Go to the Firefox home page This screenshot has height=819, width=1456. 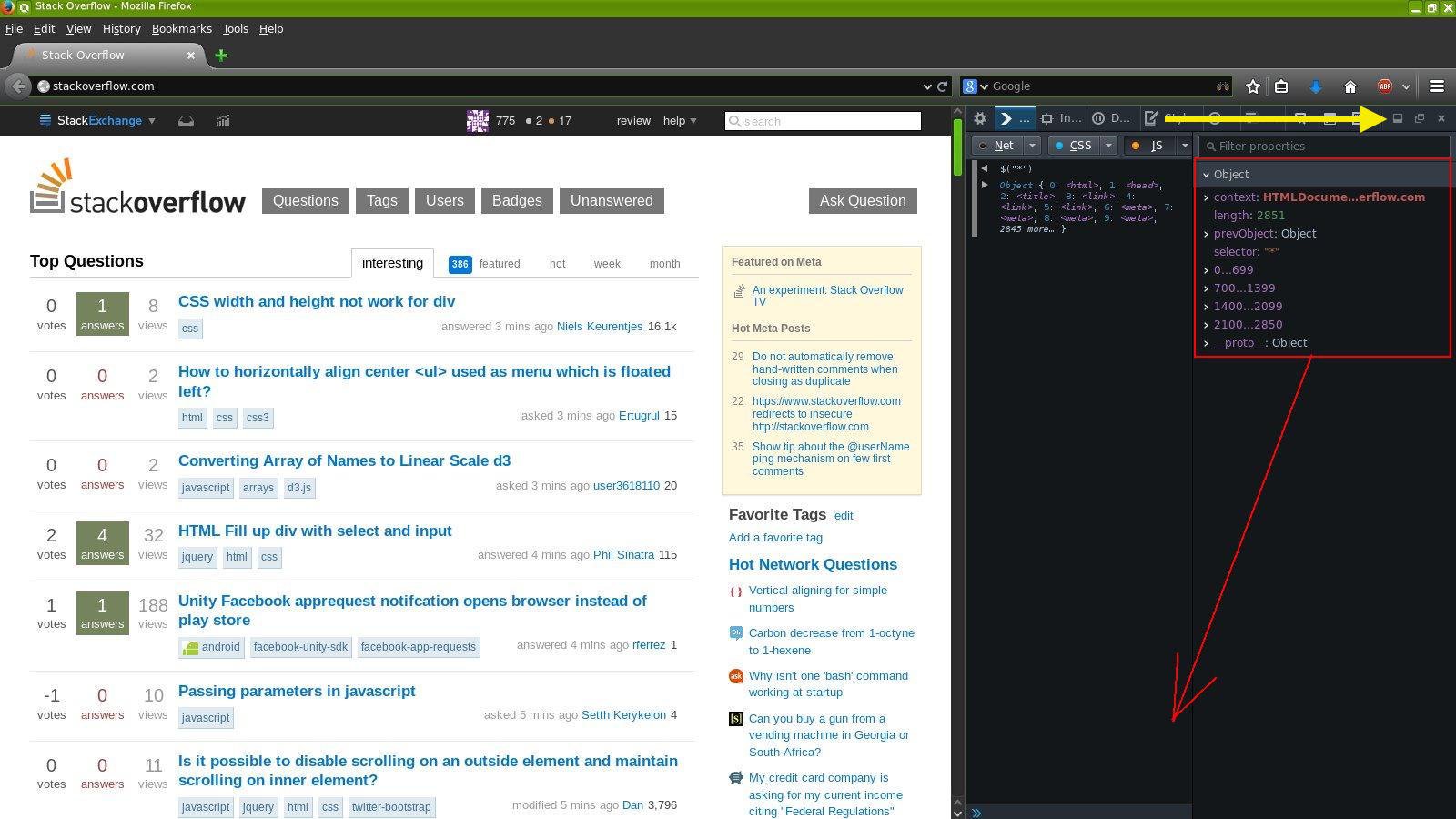pyautogui.click(x=1350, y=86)
